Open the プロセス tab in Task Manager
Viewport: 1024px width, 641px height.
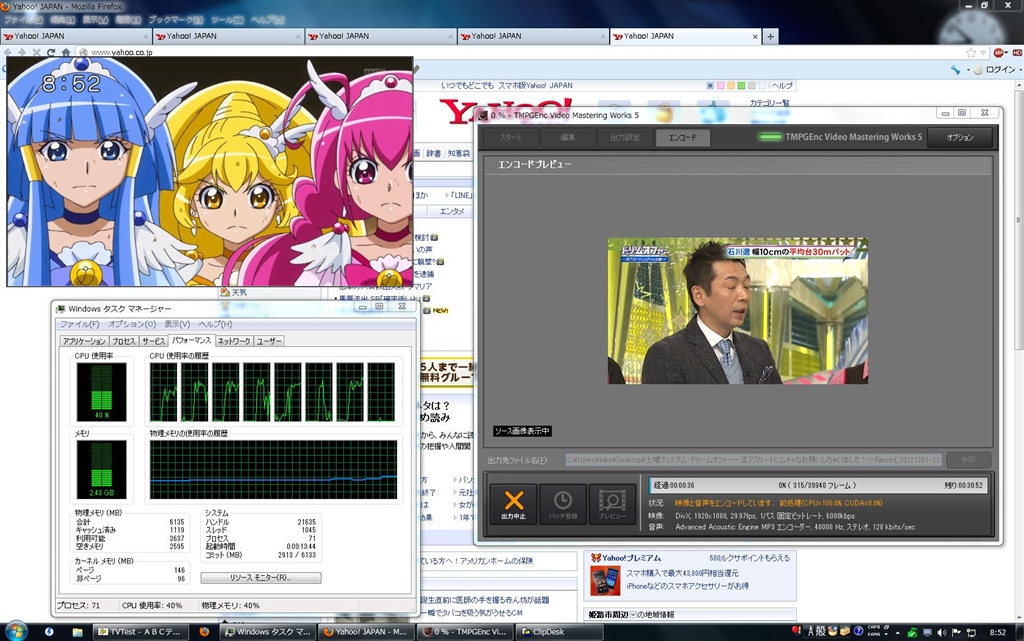pyautogui.click(x=123, y=341)
